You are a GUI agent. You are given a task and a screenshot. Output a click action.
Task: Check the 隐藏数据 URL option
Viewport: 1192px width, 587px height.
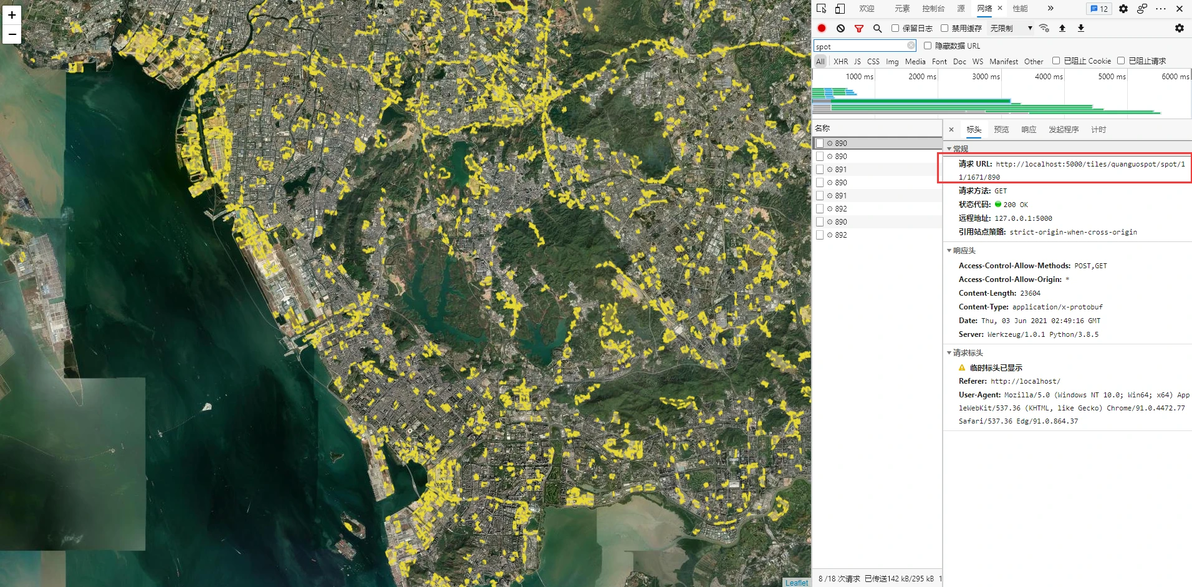[928, 46]
